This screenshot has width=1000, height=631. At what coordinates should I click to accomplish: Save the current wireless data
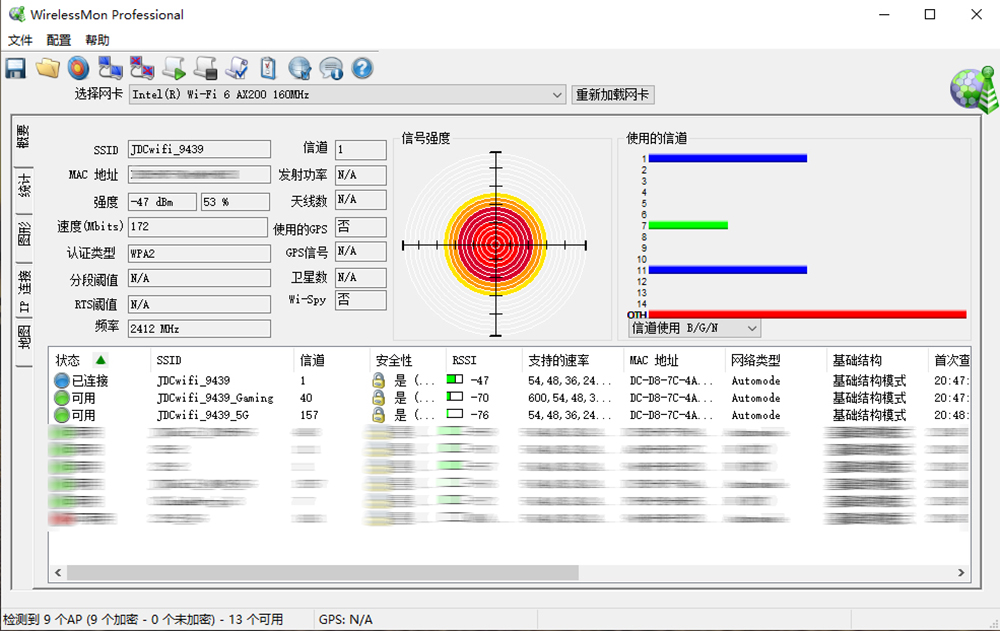pyautogui.click(x=14, y=67)
